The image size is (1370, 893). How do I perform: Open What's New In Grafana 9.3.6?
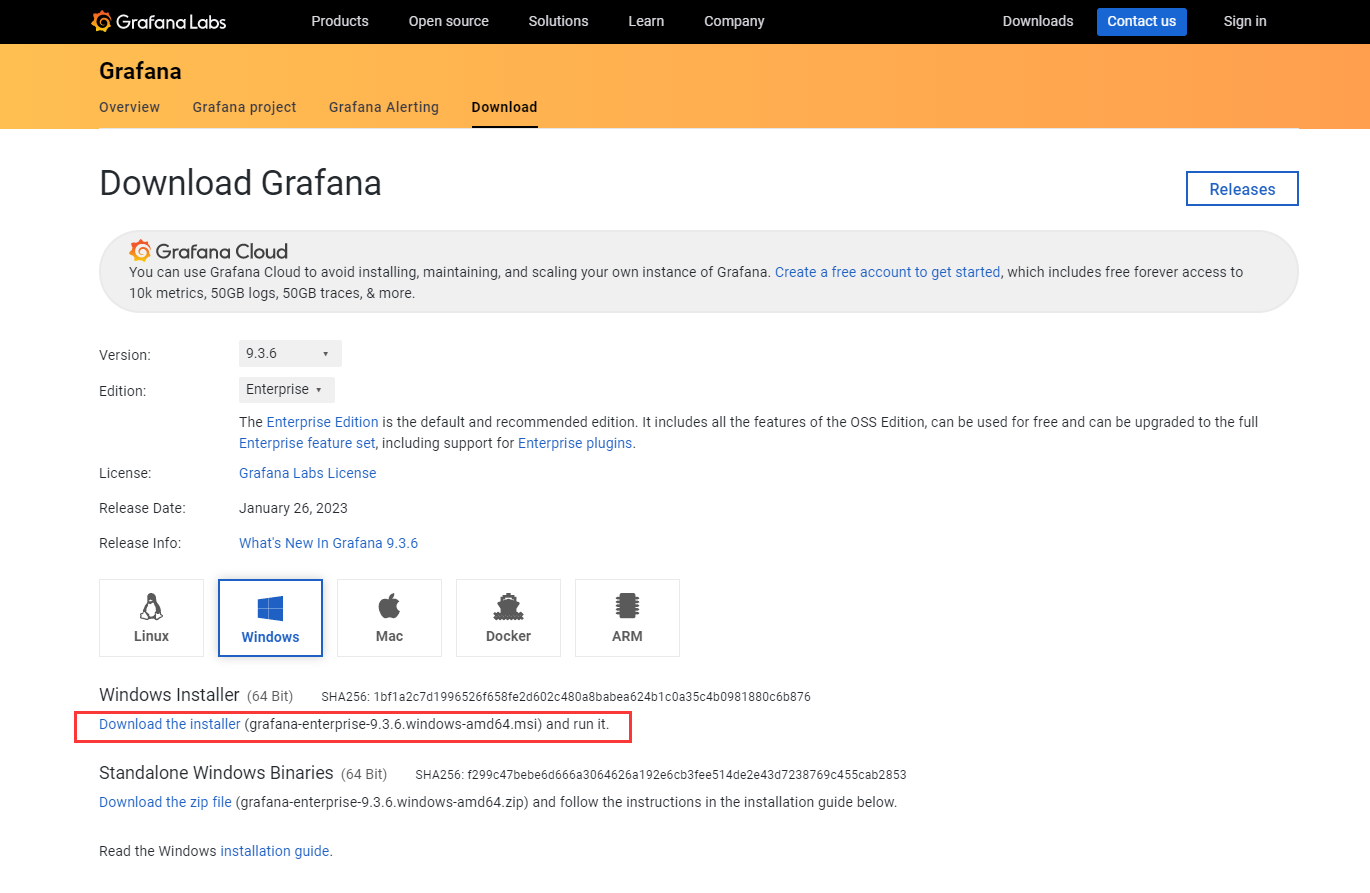coord(328,543)
